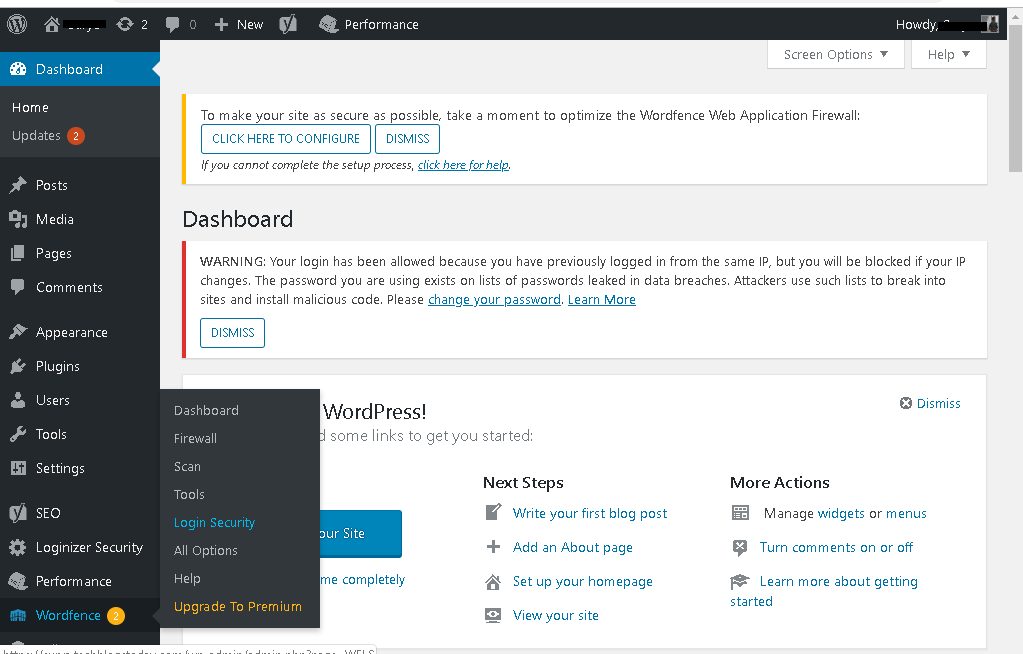
Task: Click the Tools wrench icon in sidebar
Action: tap(18, 434)
